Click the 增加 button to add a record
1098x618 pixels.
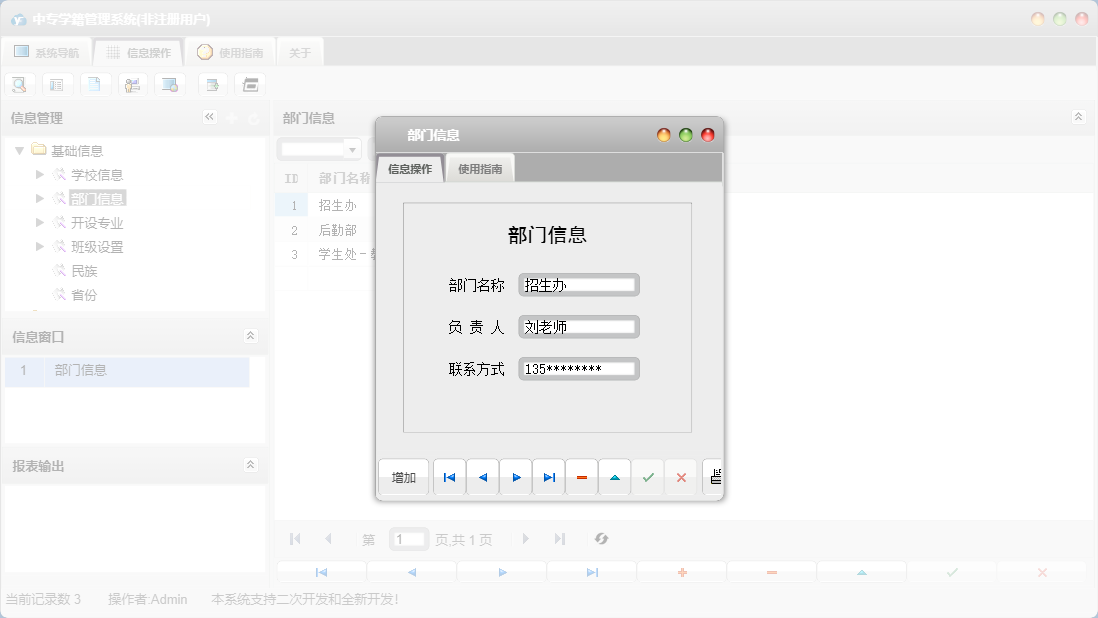coord(403,477)
